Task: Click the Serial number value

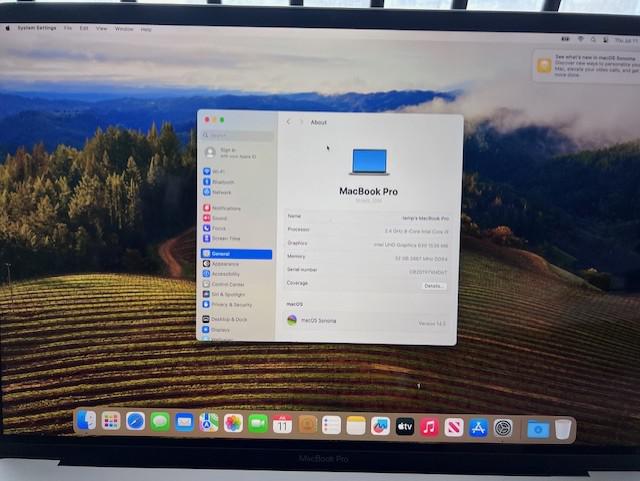Action: click(428, 272)
